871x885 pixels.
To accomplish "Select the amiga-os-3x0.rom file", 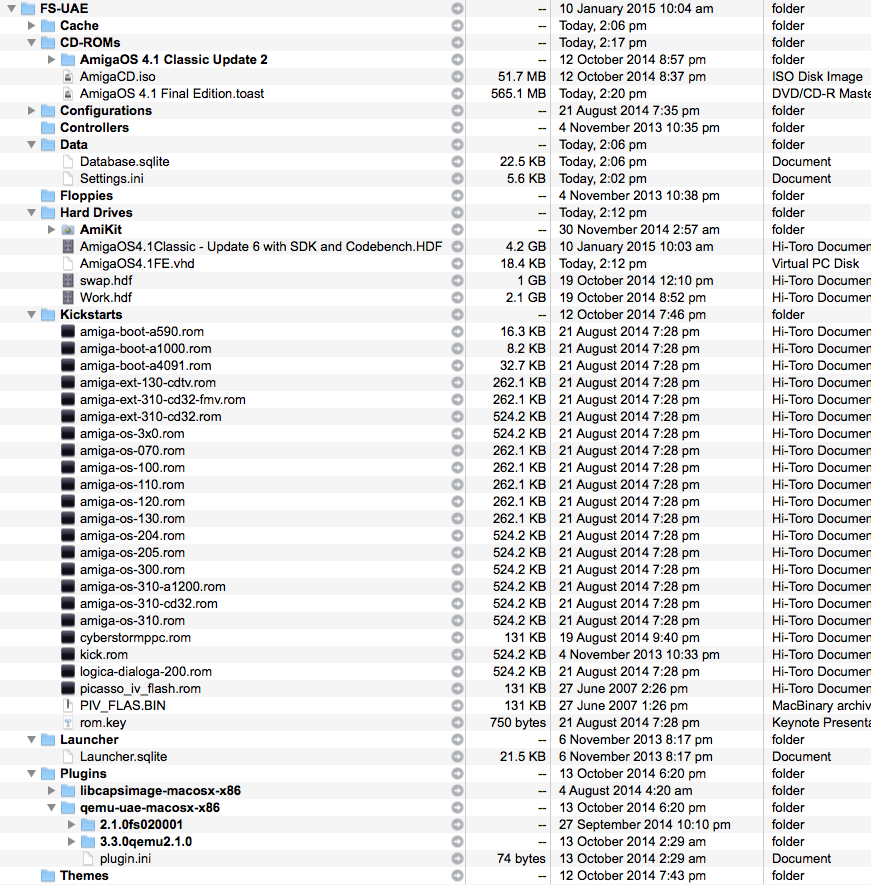I will coord(132,433).
